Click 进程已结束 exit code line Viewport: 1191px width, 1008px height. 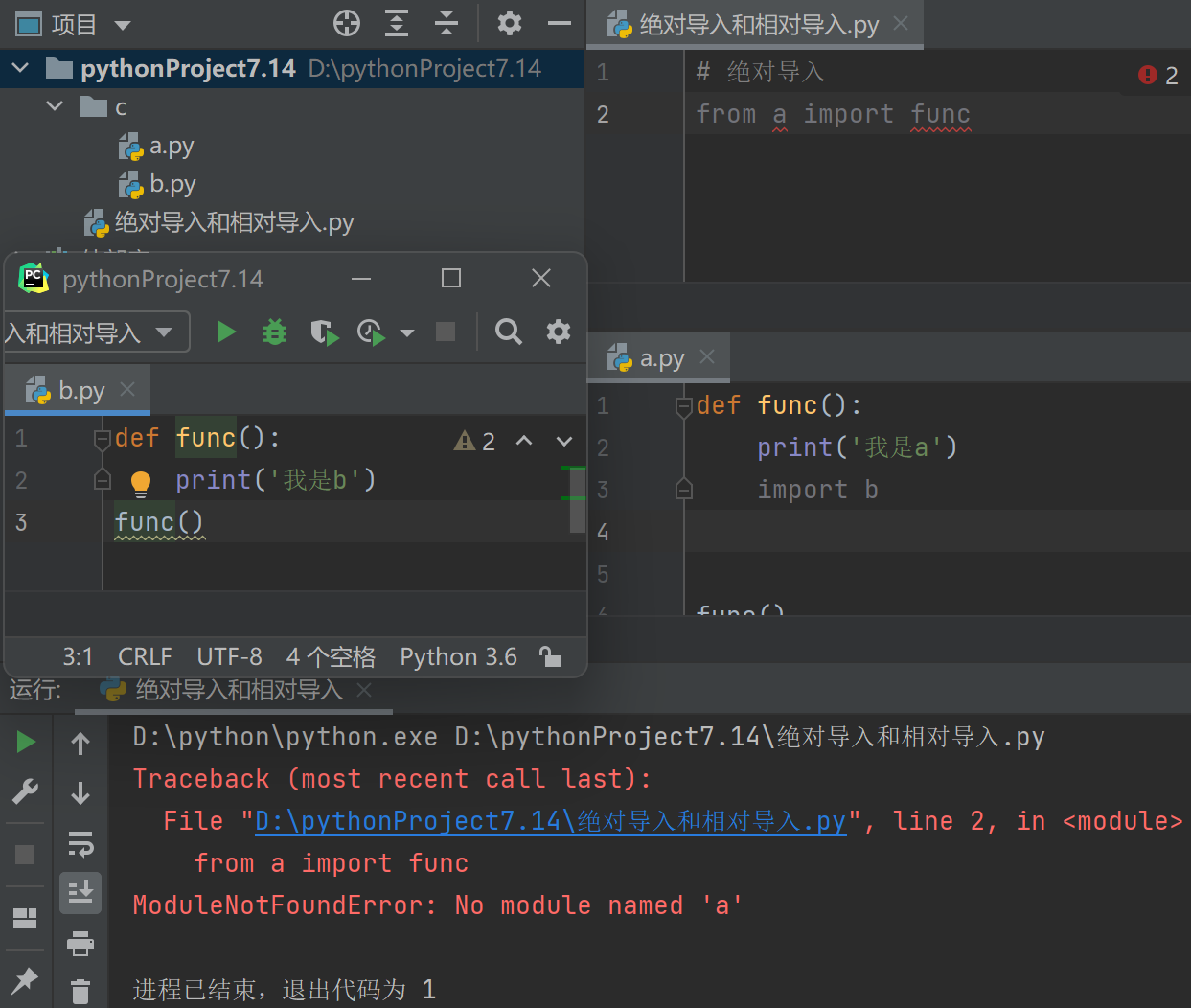(285, 990)
